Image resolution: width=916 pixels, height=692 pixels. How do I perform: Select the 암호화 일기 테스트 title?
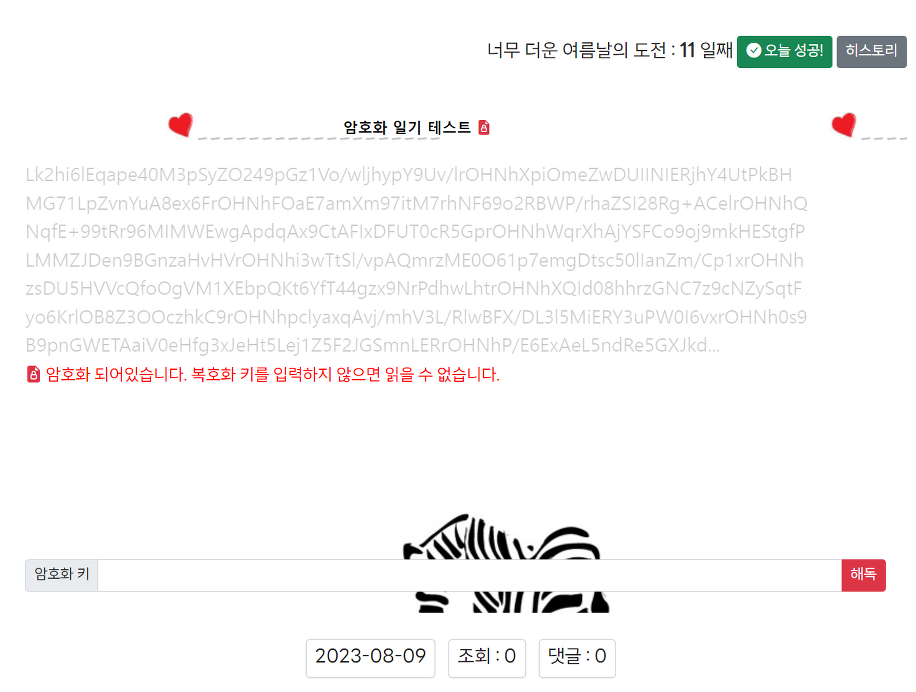[x=407, y=127]
